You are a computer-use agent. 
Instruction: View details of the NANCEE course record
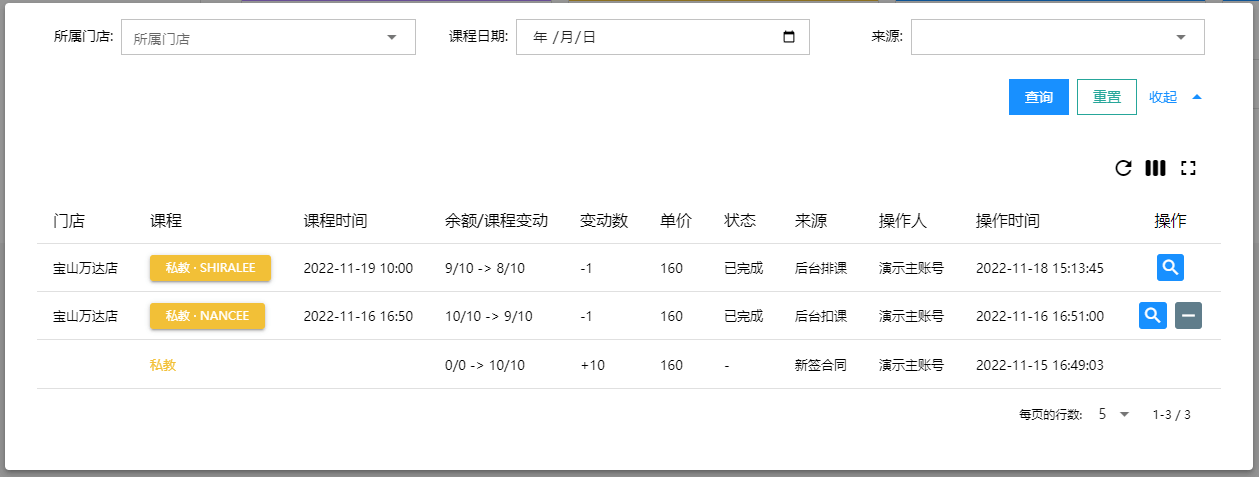pos(1153,316)
